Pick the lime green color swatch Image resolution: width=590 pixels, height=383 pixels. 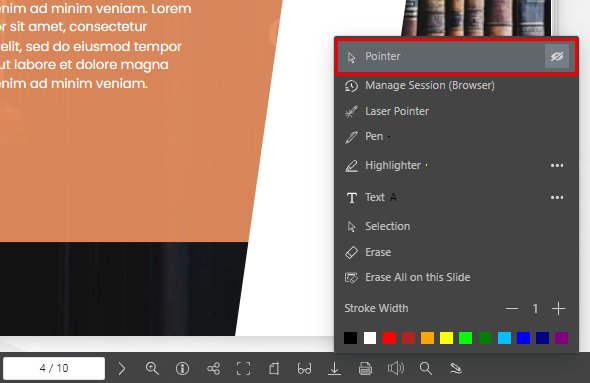466,338
